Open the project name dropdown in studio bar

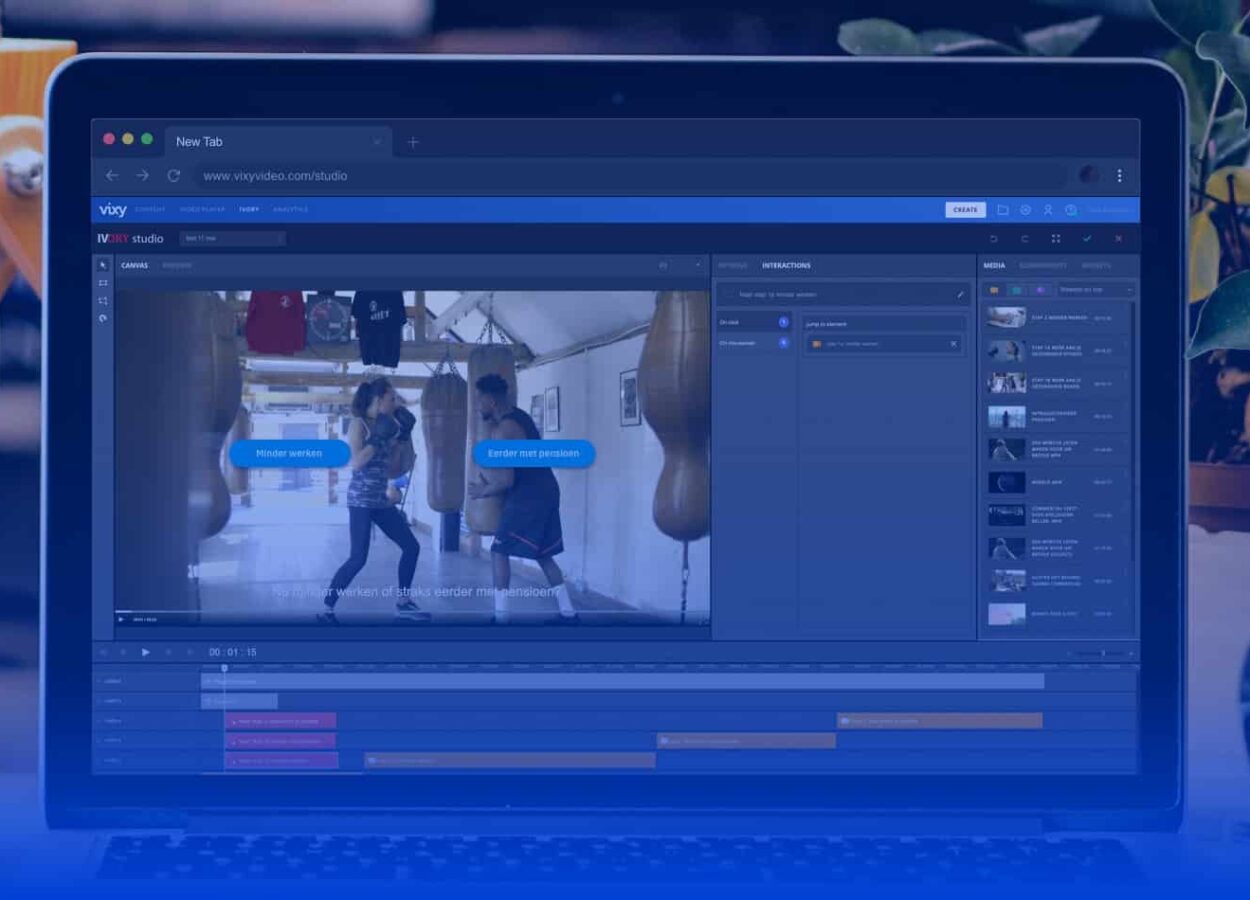click(232, 238)
